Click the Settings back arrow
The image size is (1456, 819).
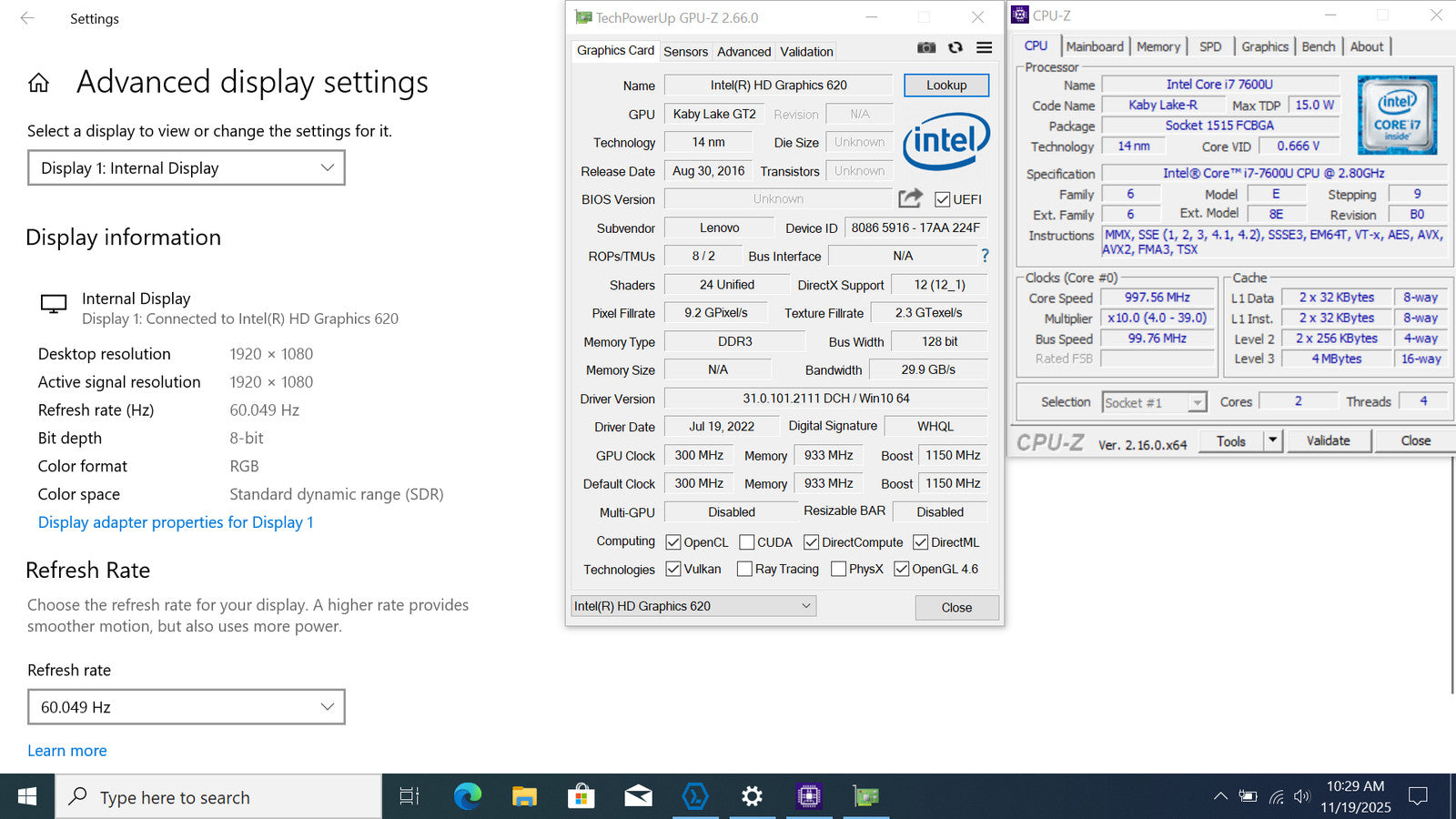[x=27, y=18]
